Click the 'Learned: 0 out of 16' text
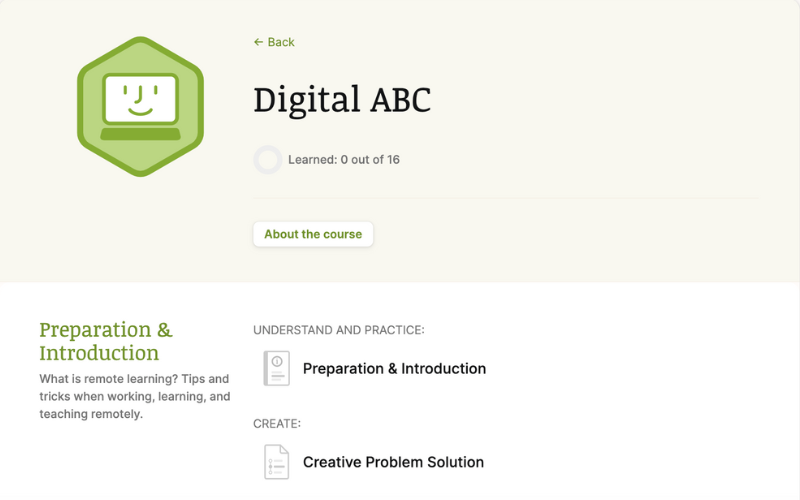The width and height of the screenshot is (800, 500). 343,160
